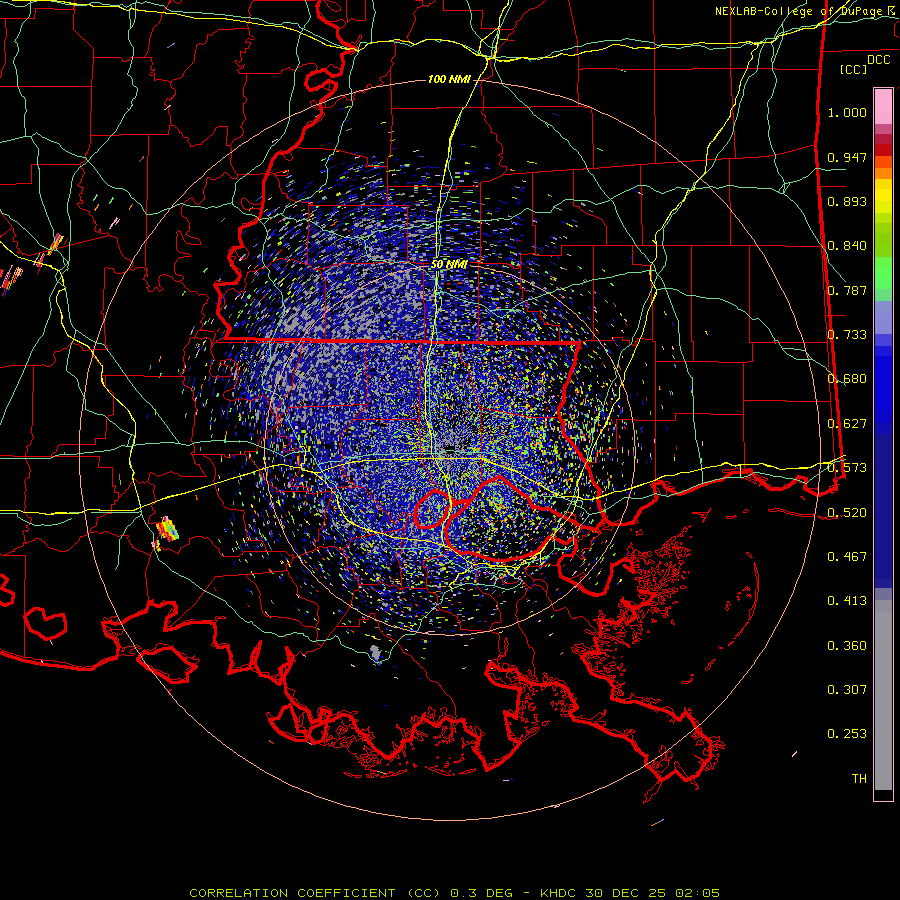Click the DCC product label
Image resolution: width=900 pixels, height=900 pixels.
pos(878,60)
